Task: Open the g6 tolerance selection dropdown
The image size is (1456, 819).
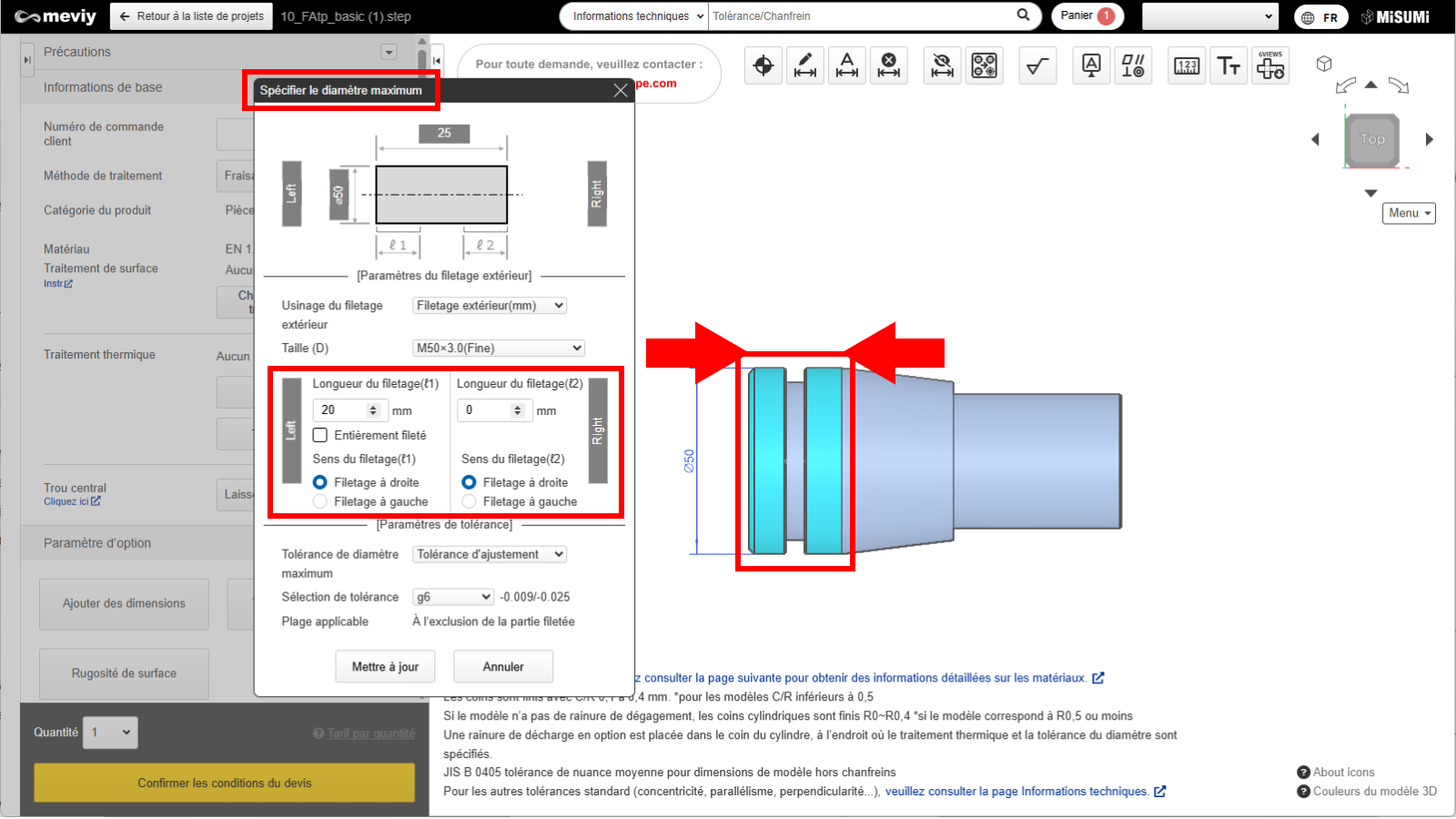Action: pyautogui.click(x=453, y=597)
